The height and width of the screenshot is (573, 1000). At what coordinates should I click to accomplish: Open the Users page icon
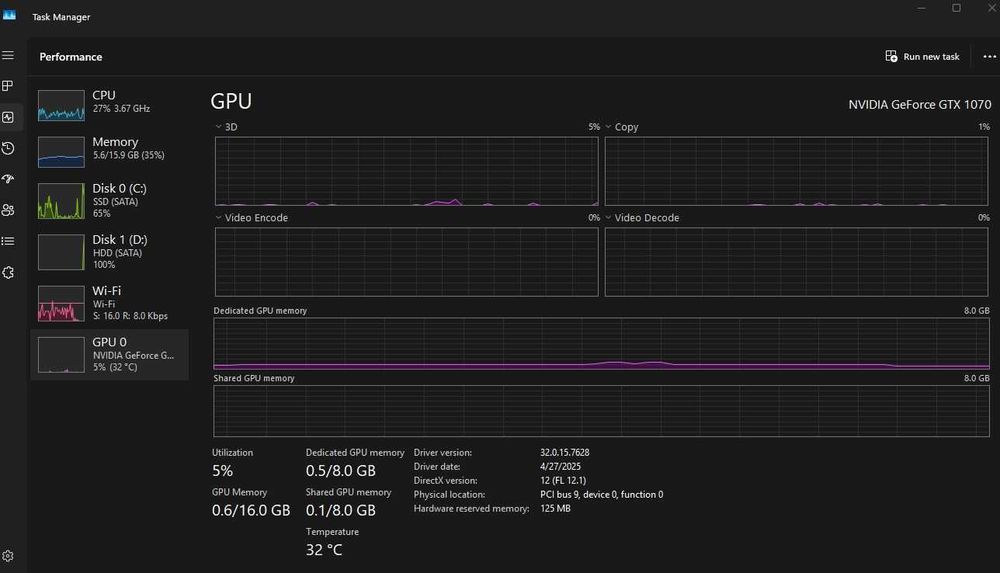click(x=8, y=210)
